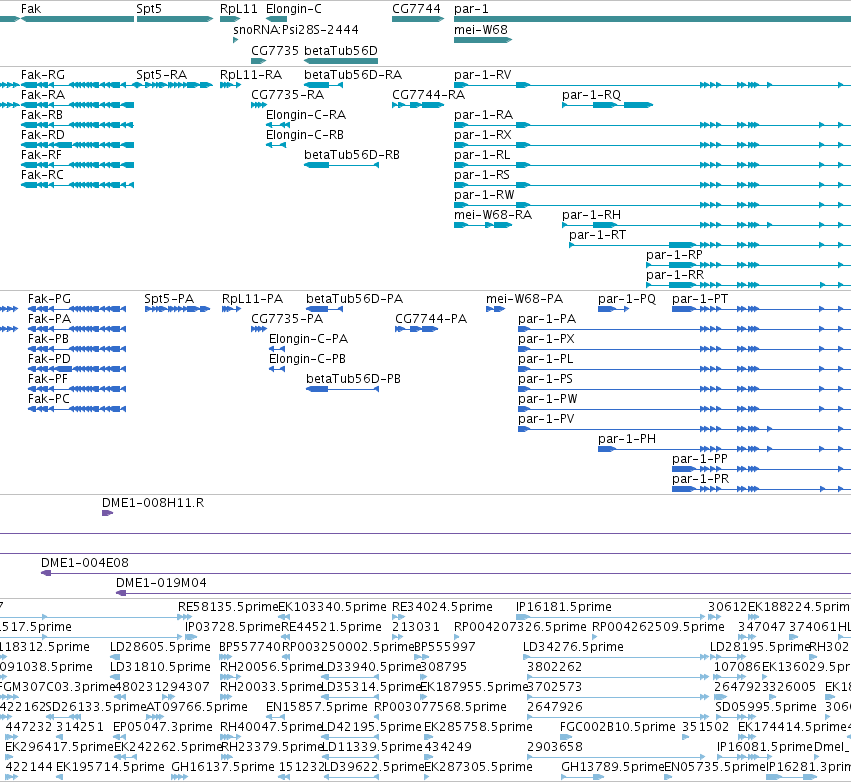Select protein par-1-PA
This screenshot has height=782, width=851.
click(x=547, y=319)
